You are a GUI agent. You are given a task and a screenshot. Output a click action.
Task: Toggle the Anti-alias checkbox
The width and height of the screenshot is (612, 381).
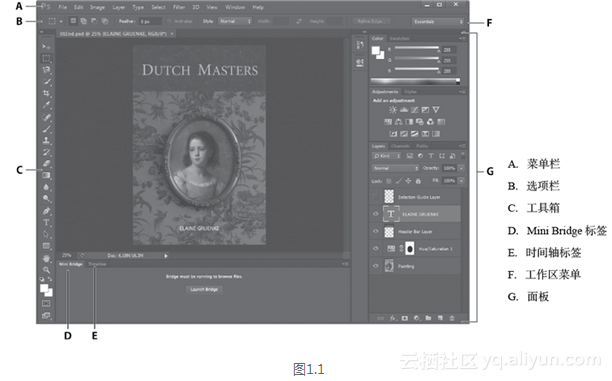click(x=169, y=21)
